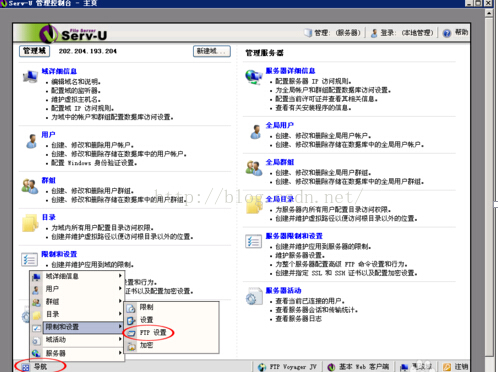Click the text 查看当前已连接的用户
The width and height of the screenshot is (498, 372).
[310, 301]
